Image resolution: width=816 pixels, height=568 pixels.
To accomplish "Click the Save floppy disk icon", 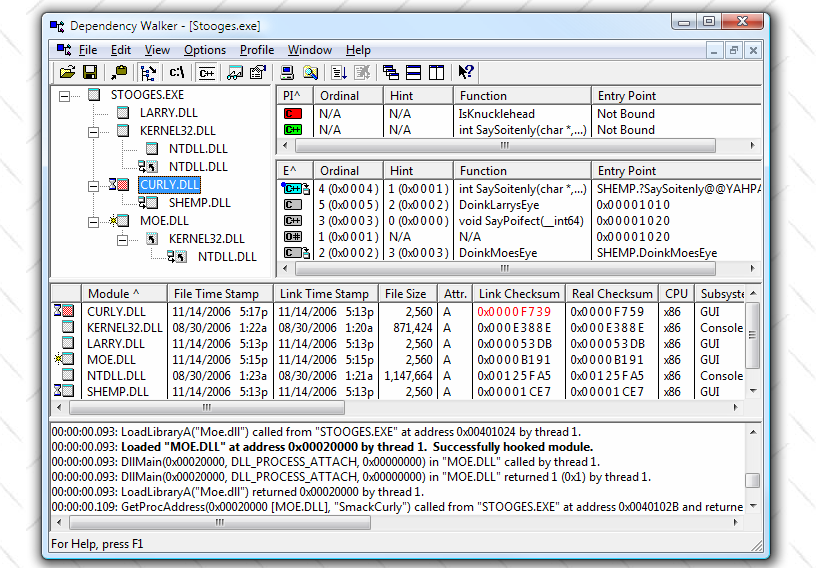I will point(89,72).
